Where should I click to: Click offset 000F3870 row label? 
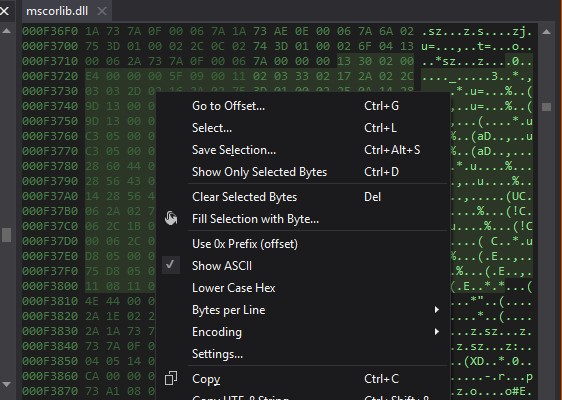50,391
